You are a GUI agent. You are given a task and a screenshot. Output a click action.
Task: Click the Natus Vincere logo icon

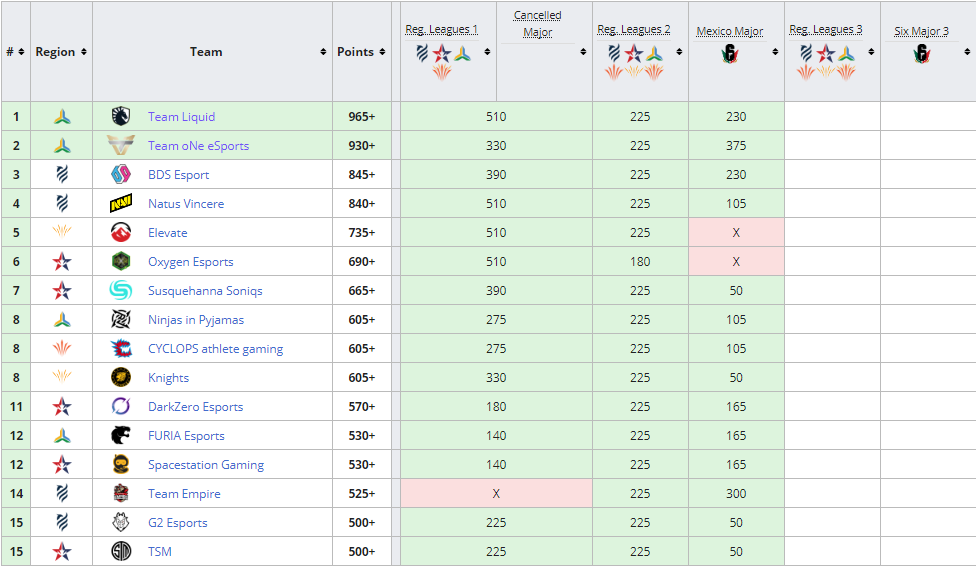click(121, 204)
